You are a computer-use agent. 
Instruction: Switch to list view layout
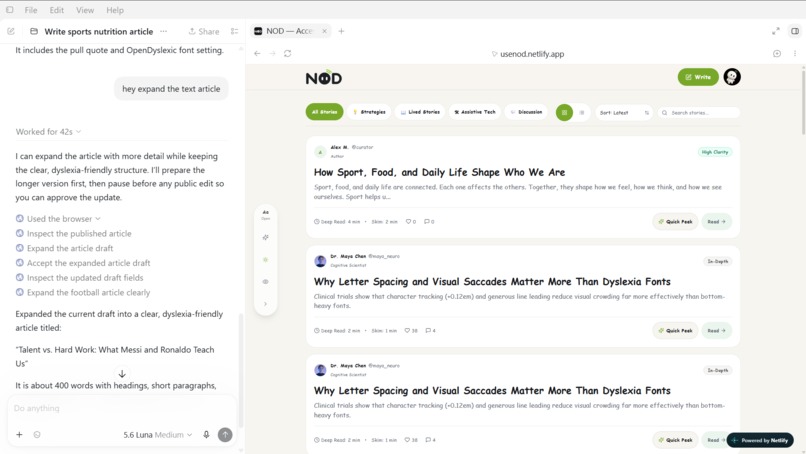coord(582,112)
